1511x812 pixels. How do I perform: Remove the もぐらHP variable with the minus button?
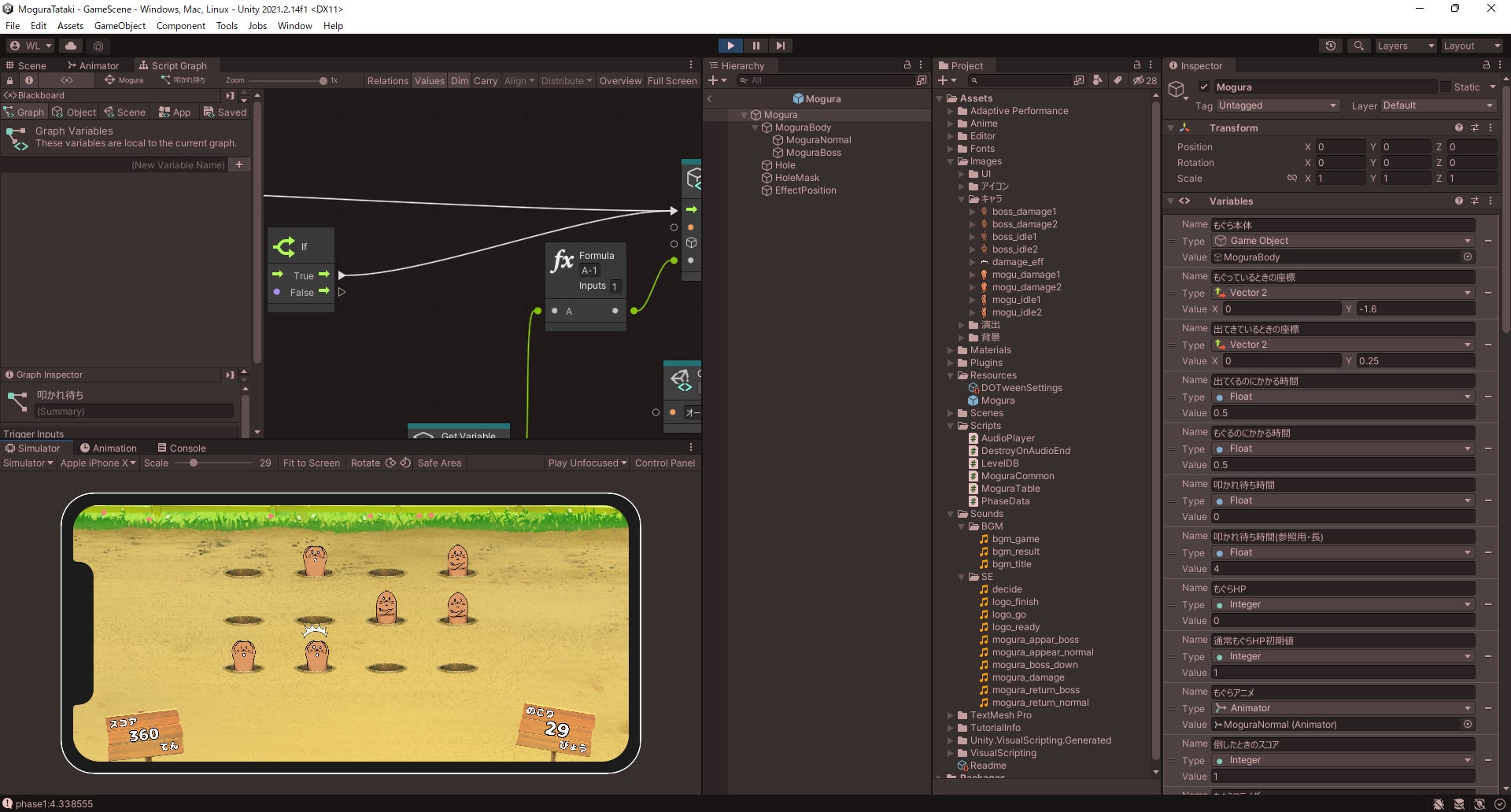[x=1488, y=604]
